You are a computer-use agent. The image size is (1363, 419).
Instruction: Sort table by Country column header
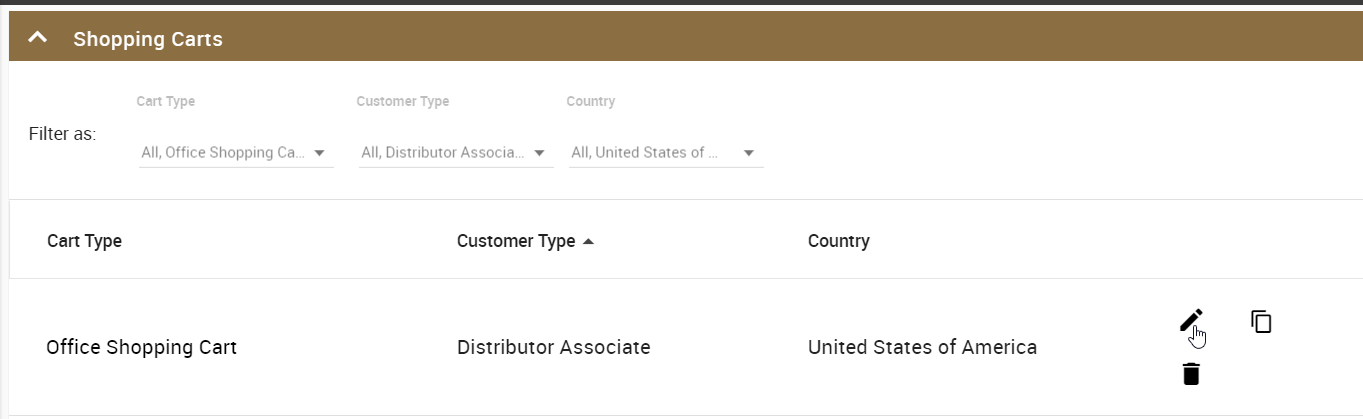(838, 241)
